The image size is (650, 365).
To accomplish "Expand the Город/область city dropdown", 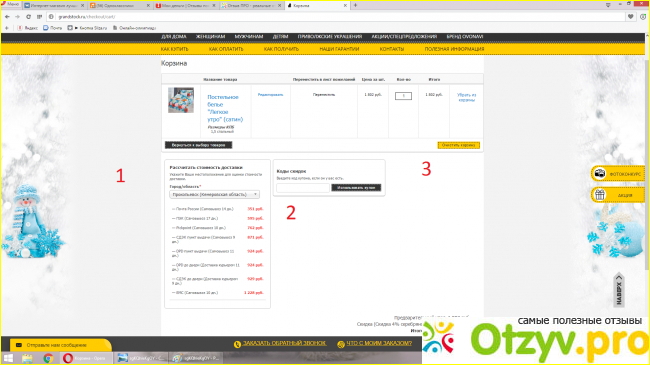I will tap(215, 194).
